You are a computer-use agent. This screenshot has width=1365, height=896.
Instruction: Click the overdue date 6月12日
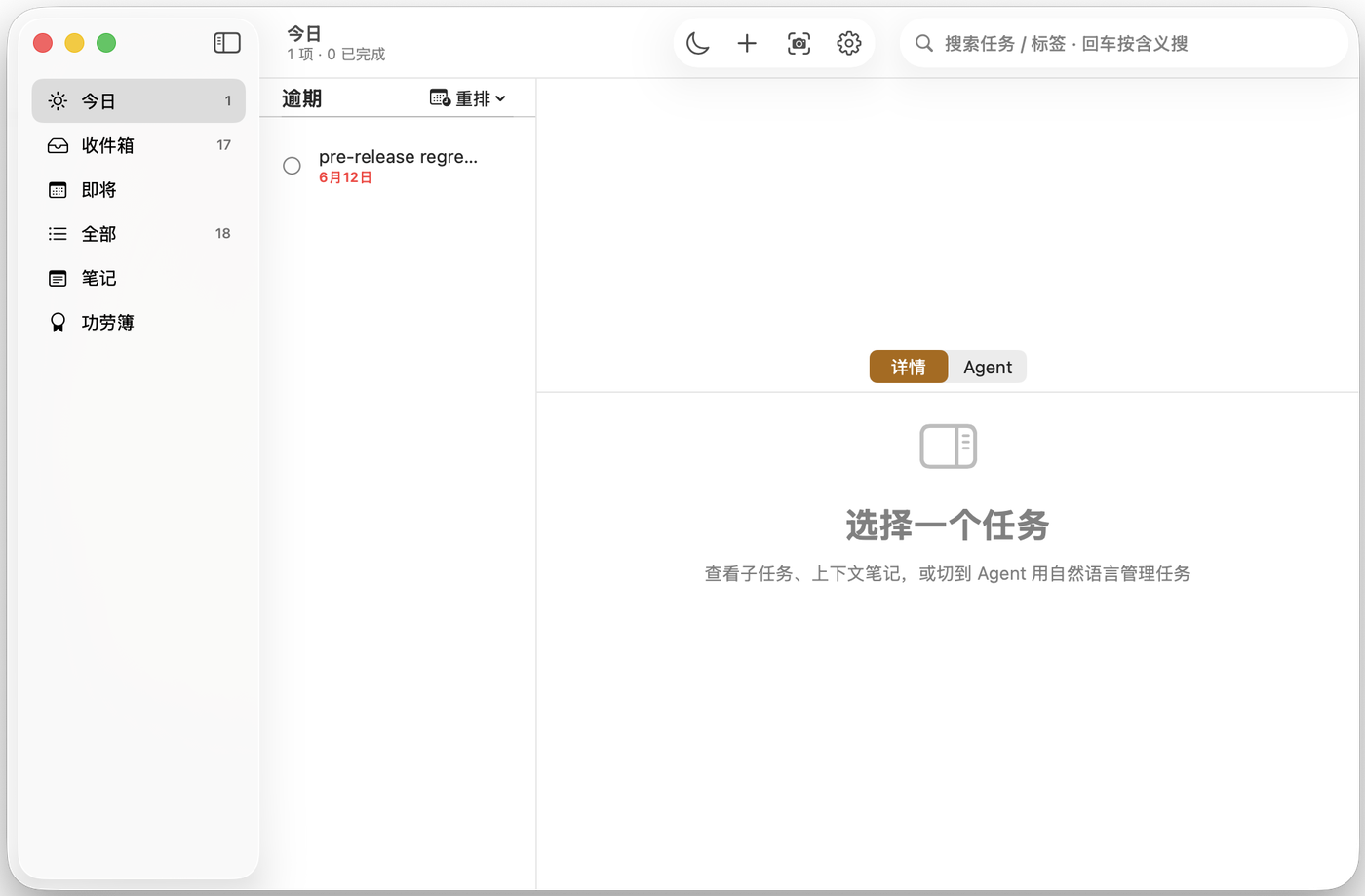(x=345, y=177)
